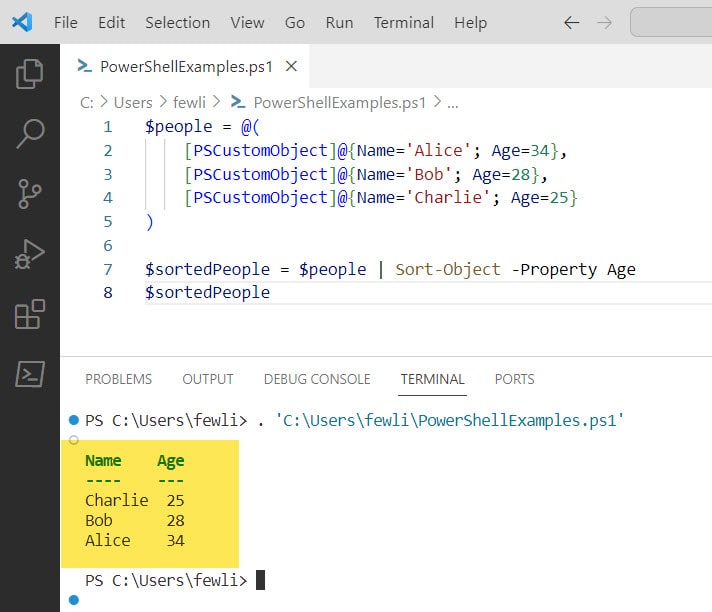Click the fewli breadcrumb segment
Viewport: 712px width, 612px height.
click(x=189, y=103)
